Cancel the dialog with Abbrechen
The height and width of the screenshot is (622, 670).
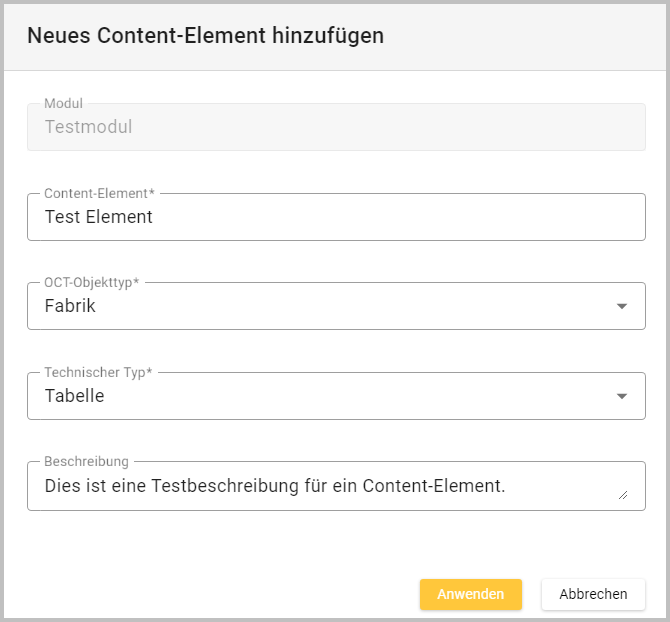[593, 594]
